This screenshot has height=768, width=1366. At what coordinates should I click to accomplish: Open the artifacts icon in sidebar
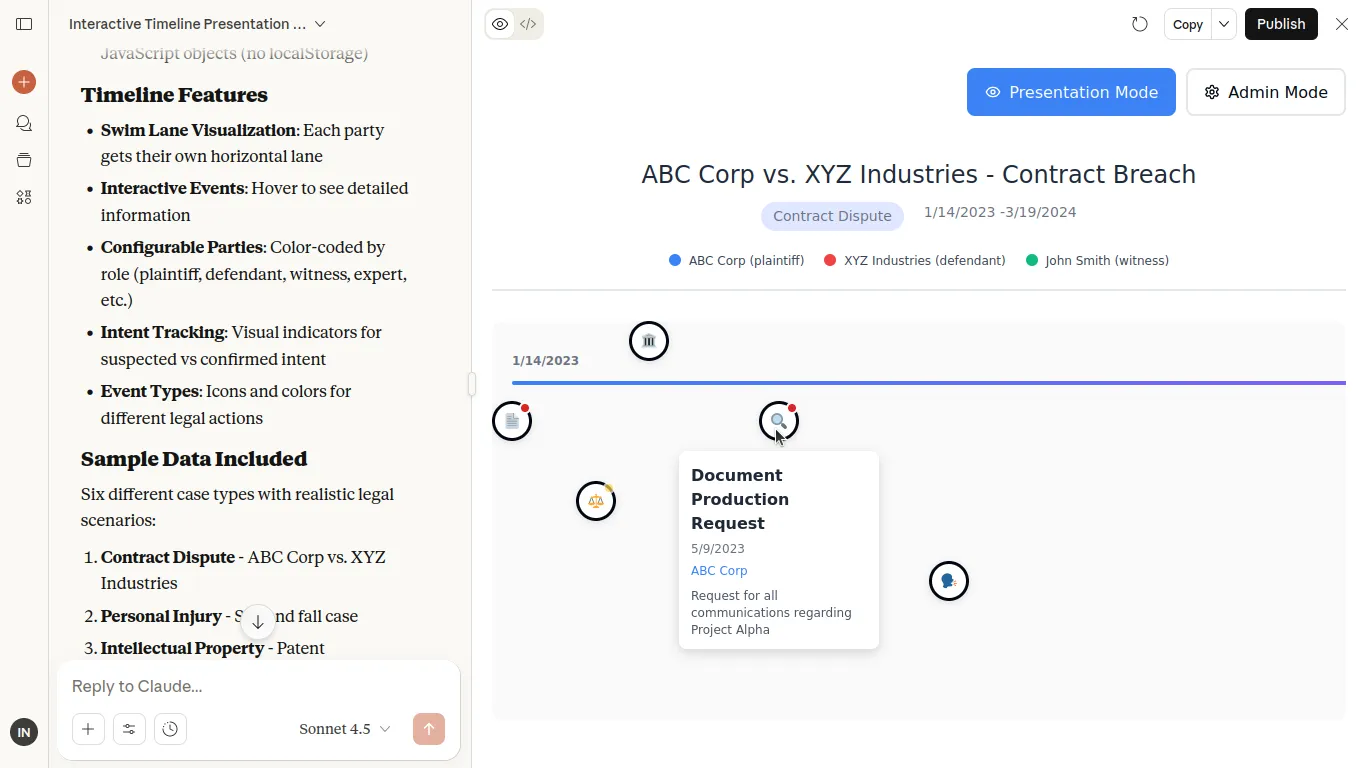24,197
